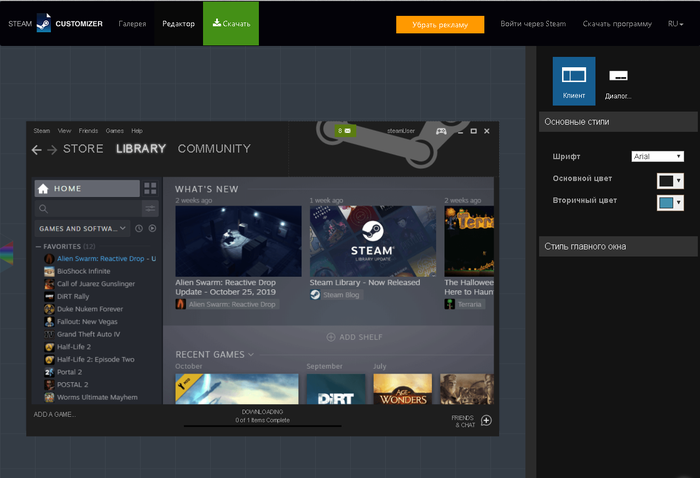Open the Вторичный цвет color dropdown arrow
Image resolution: width=700 pixels, height=478 pixels.
pyautogui.click(x=679, y=203)
